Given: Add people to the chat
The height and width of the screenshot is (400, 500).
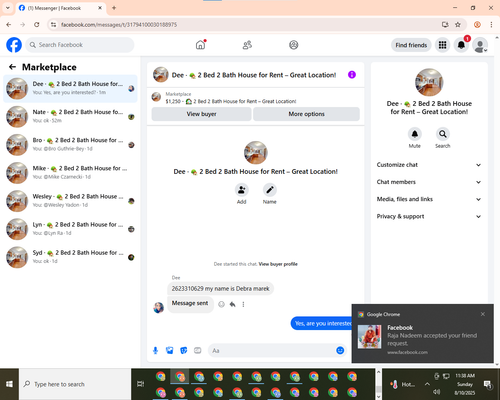Looking at the screenshot, I should coord(242,190).
